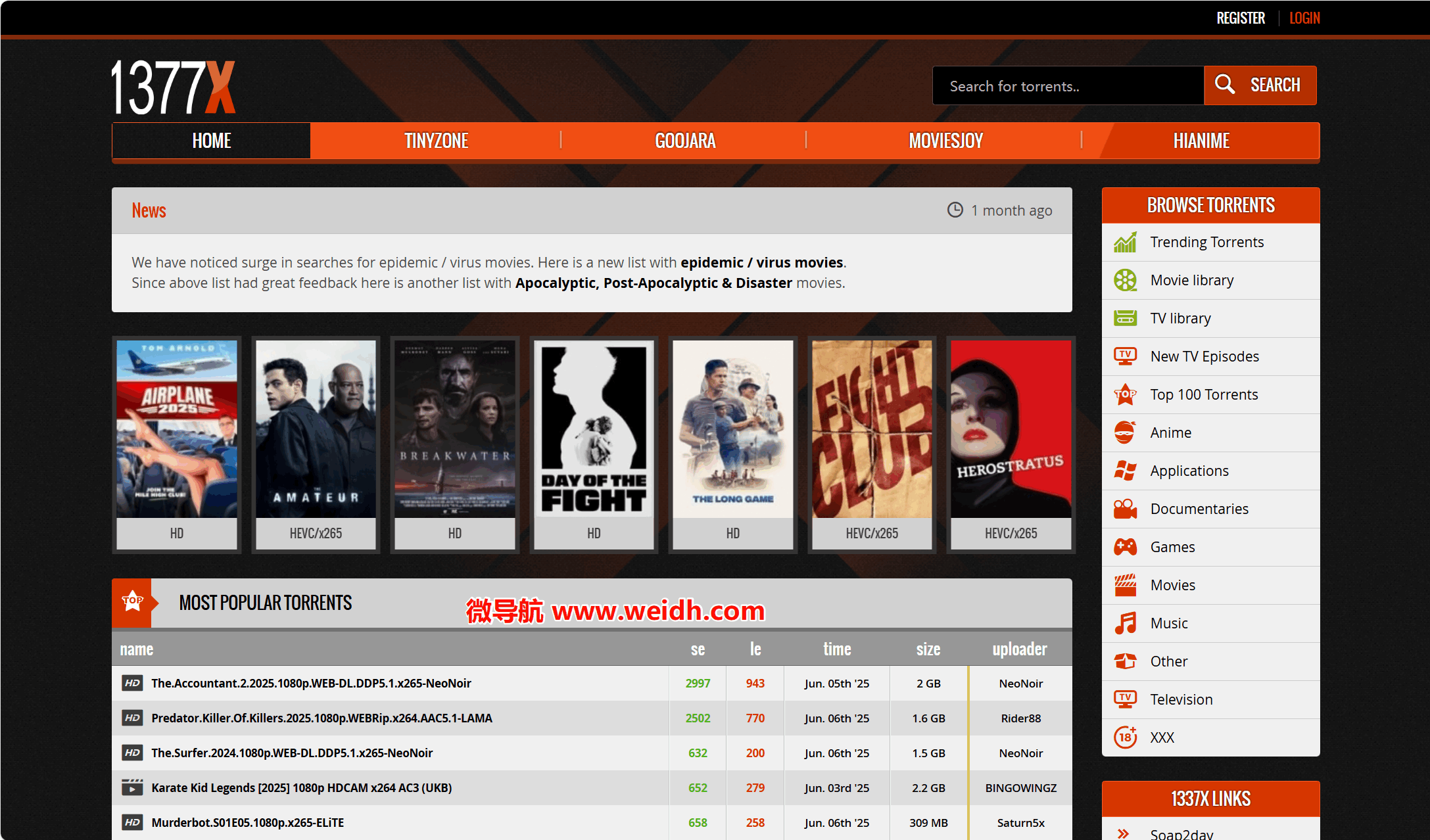Open Predator.Killer.Of.Killers torrent link
The width and height of the screenshot is (1430, 840).
(322, 718)
